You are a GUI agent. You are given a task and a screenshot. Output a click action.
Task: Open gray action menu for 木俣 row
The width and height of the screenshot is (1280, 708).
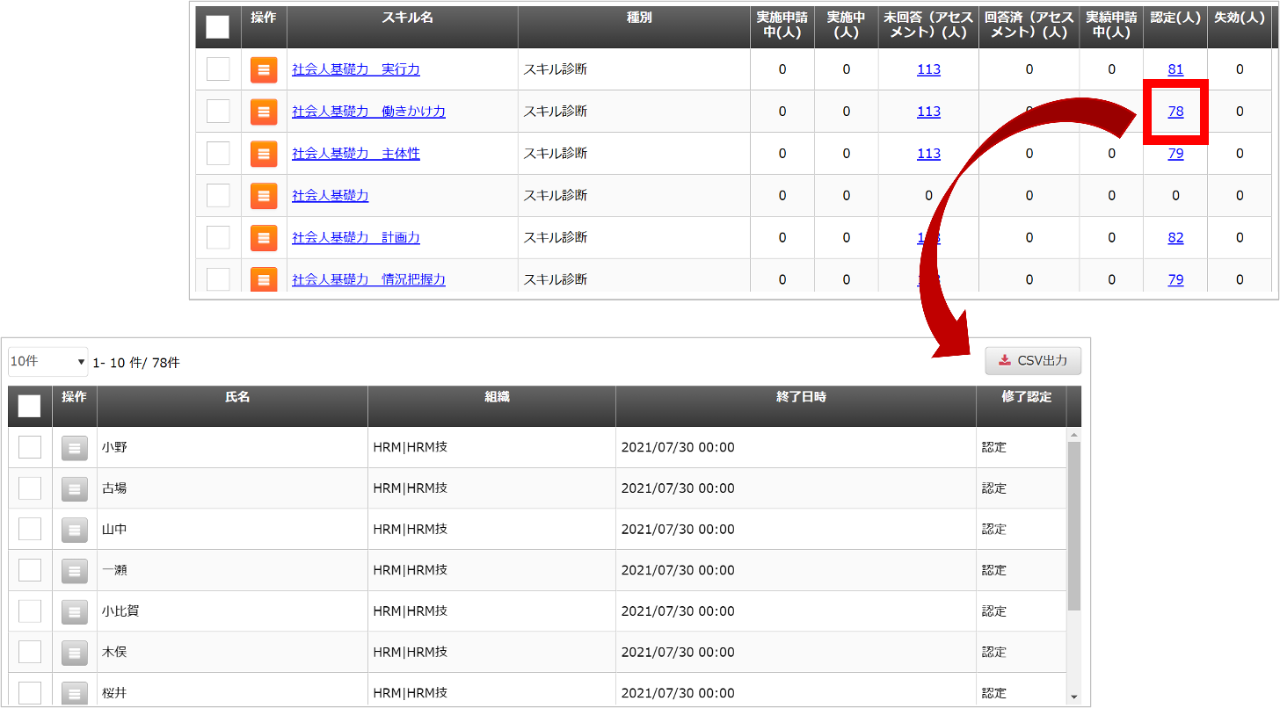[x=74, y=652]
